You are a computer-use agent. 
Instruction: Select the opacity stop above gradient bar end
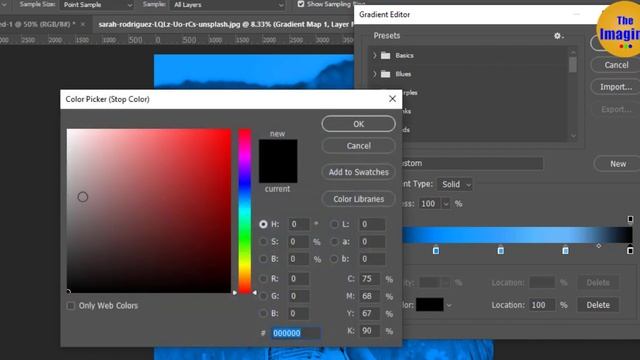630,220
